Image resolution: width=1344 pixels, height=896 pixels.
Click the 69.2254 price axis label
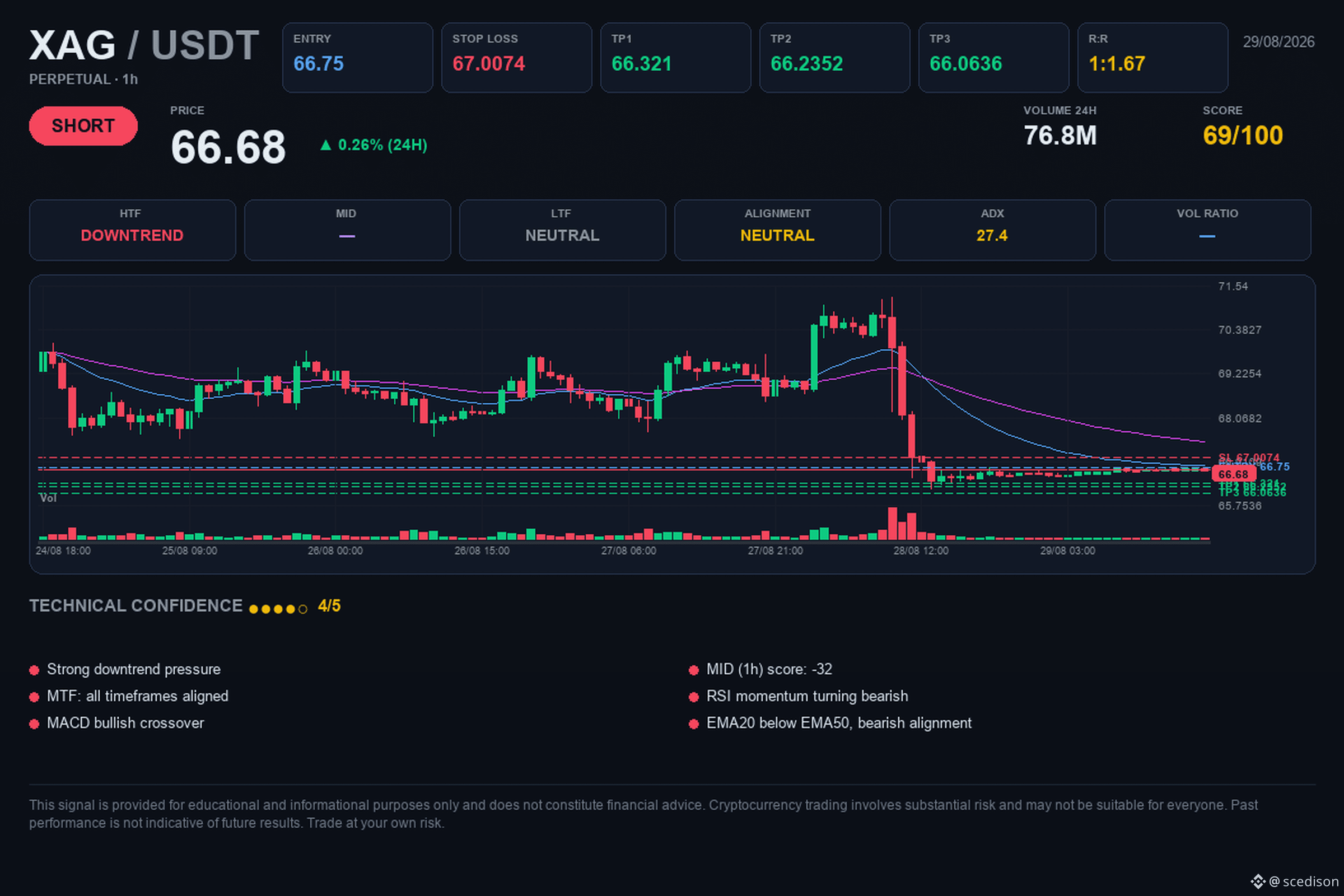[x=1239, y=374]
